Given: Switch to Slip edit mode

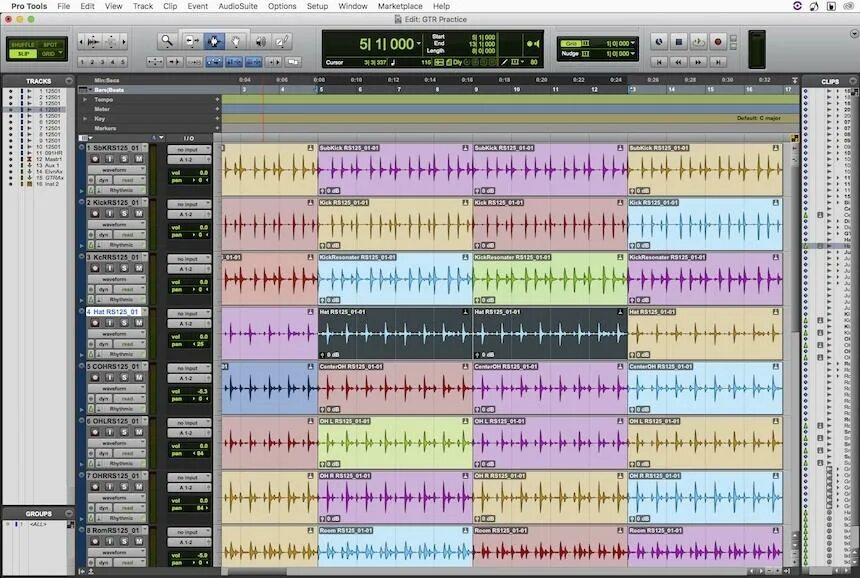Looking at the screenshot, I should [x=22, y=52].
